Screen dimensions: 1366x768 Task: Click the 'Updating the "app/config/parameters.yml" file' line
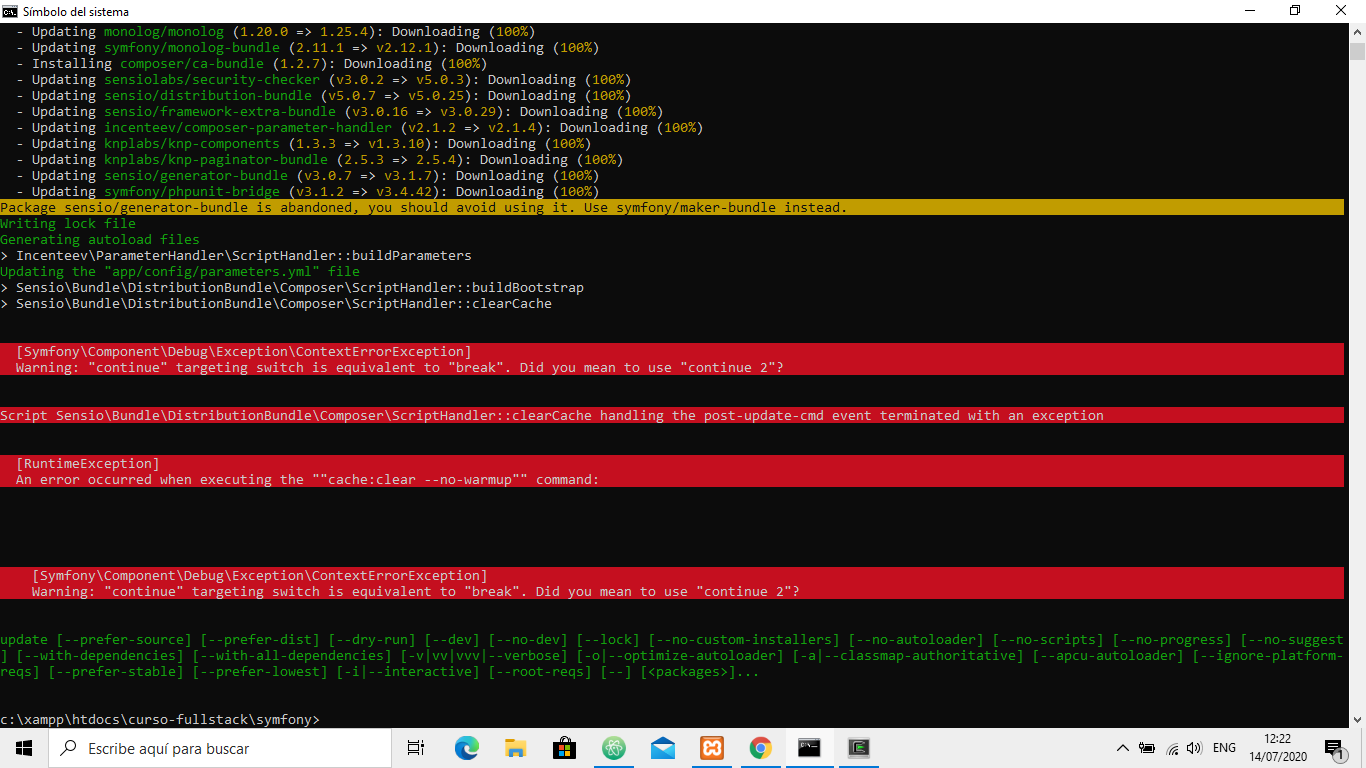point(180,272)
